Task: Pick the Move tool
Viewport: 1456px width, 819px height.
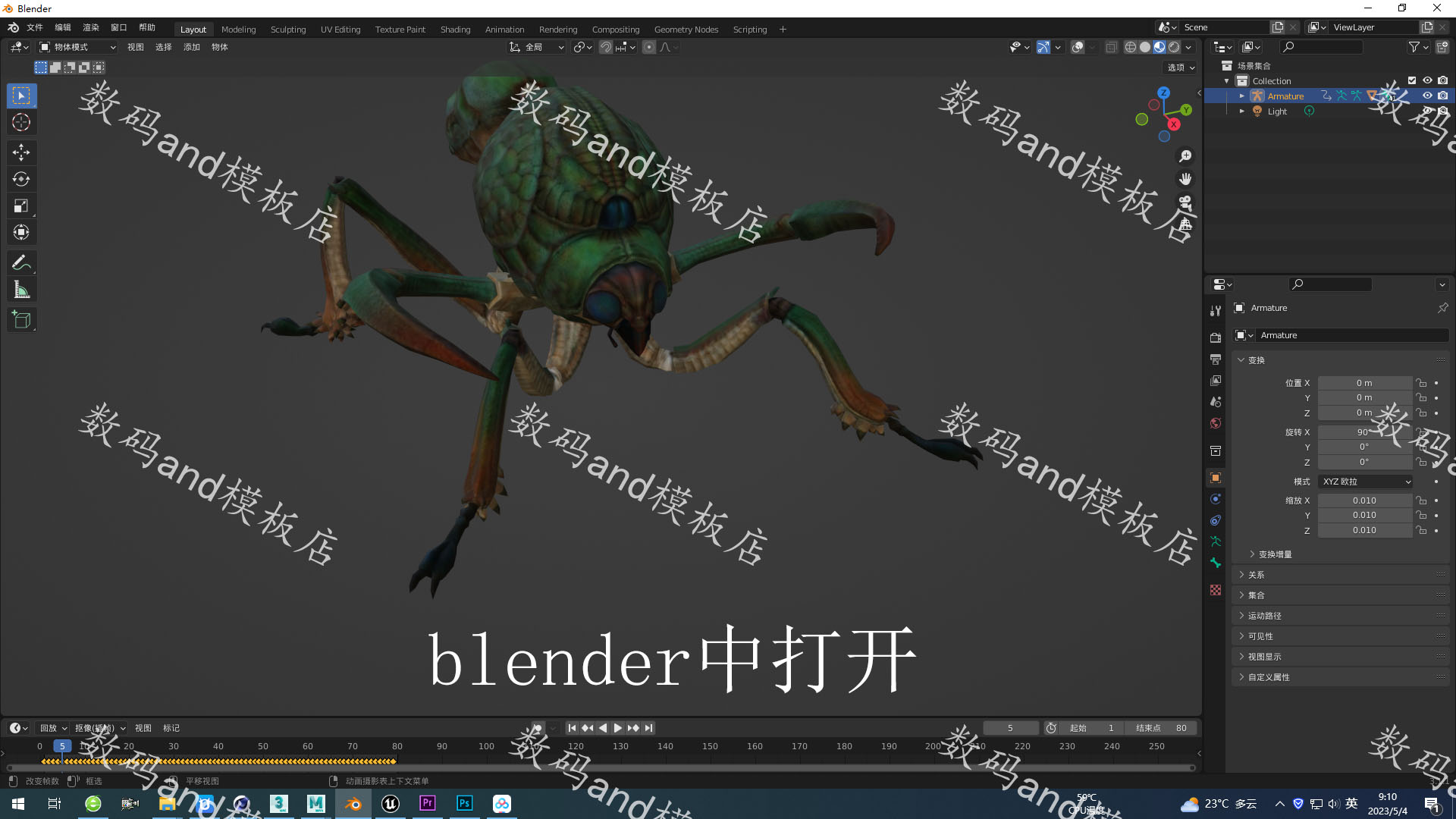Action: [21, 152]
